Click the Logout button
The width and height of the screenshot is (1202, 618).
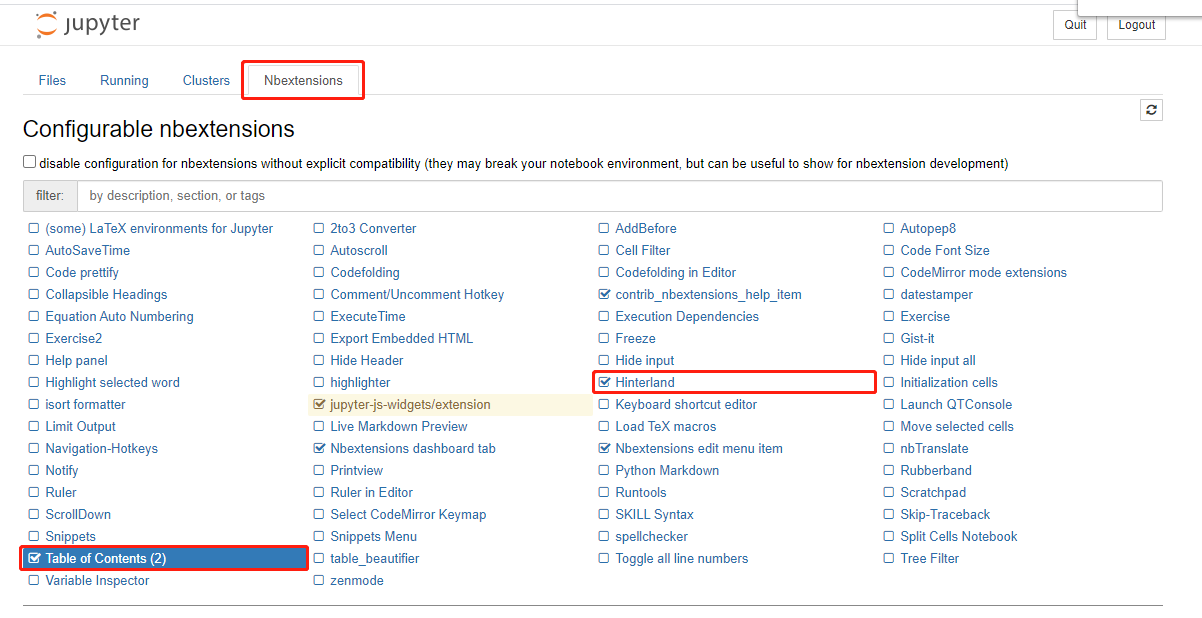[x=1136, y=25]
